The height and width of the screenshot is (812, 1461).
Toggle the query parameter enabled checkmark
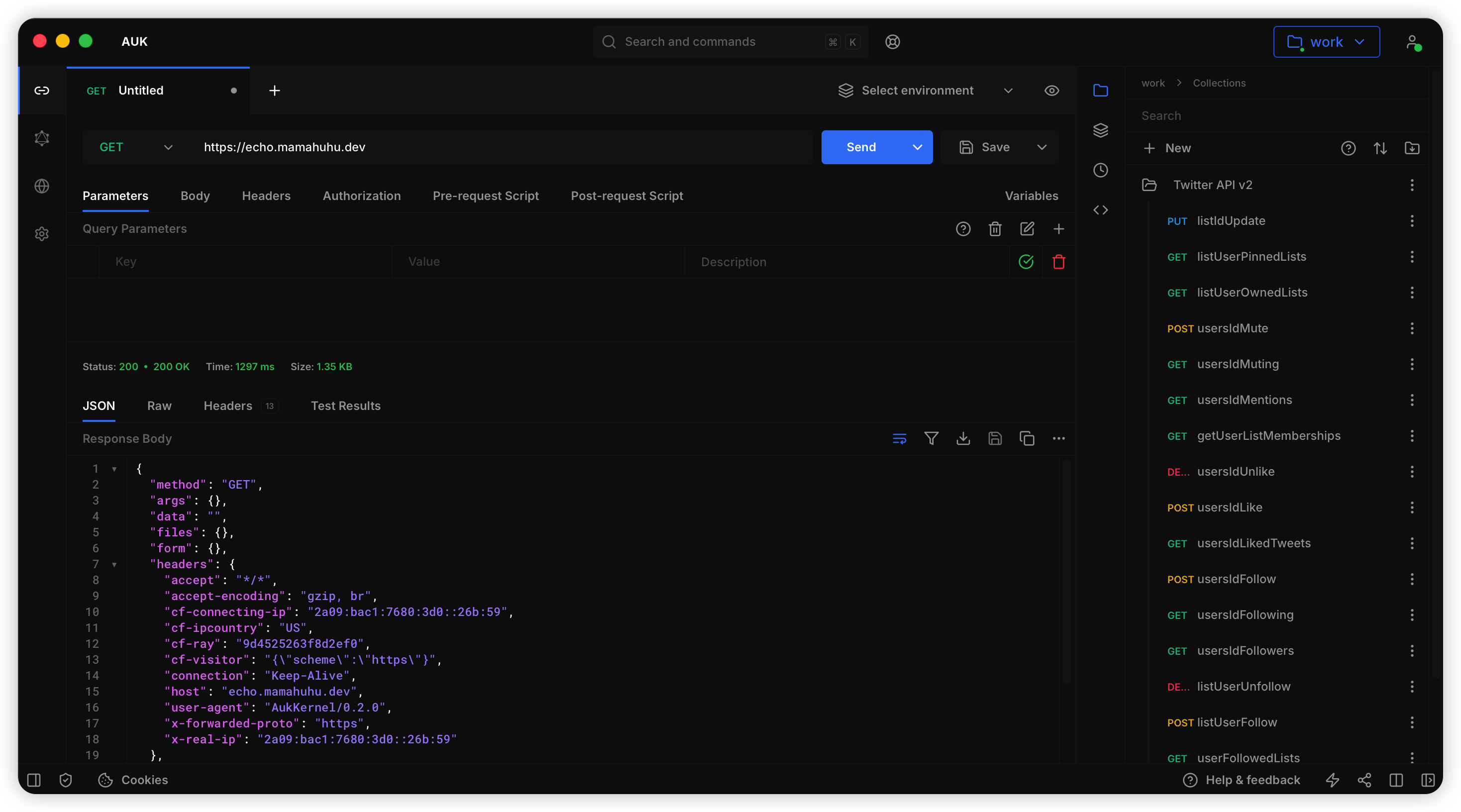(1026, 261)
